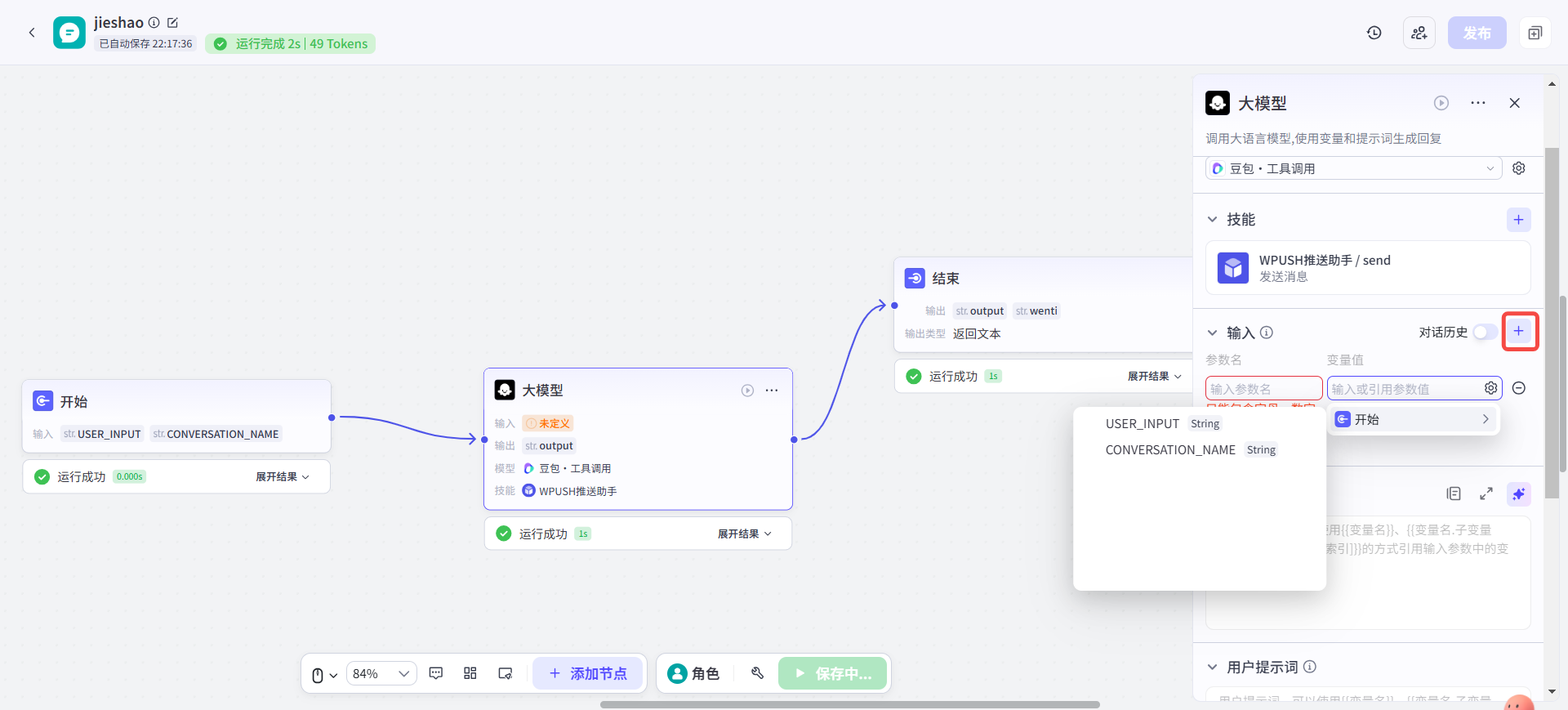The image size is (1568, 710).
Task: Open the parameter value settings gear
Action: click(x=1491, y=388)
